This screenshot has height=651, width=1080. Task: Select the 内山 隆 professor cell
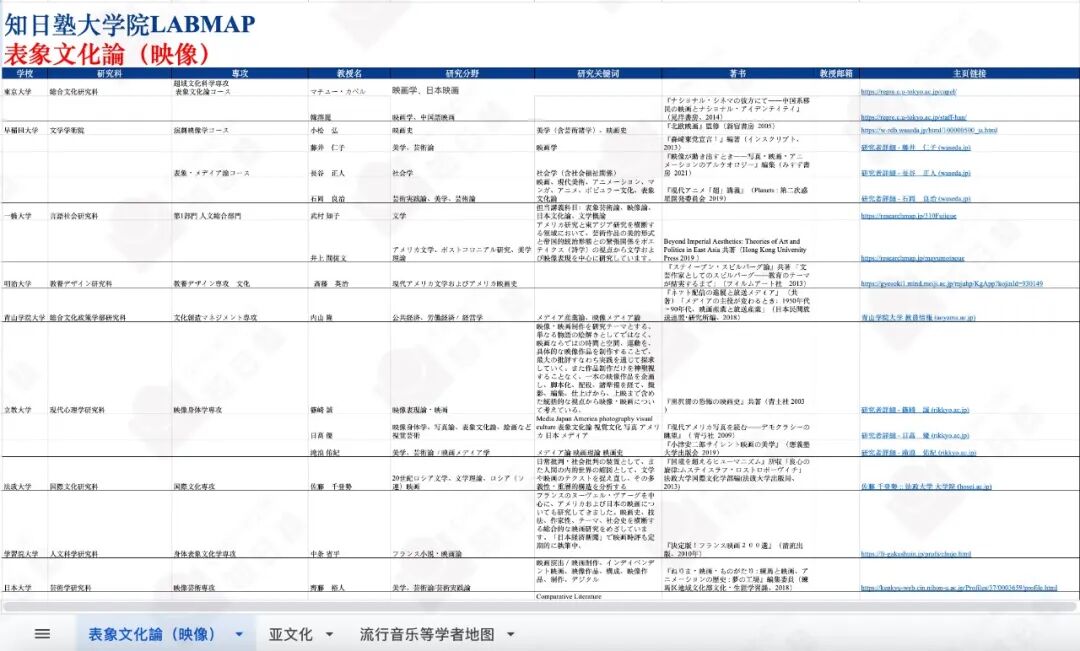click(x=321, y=318)
